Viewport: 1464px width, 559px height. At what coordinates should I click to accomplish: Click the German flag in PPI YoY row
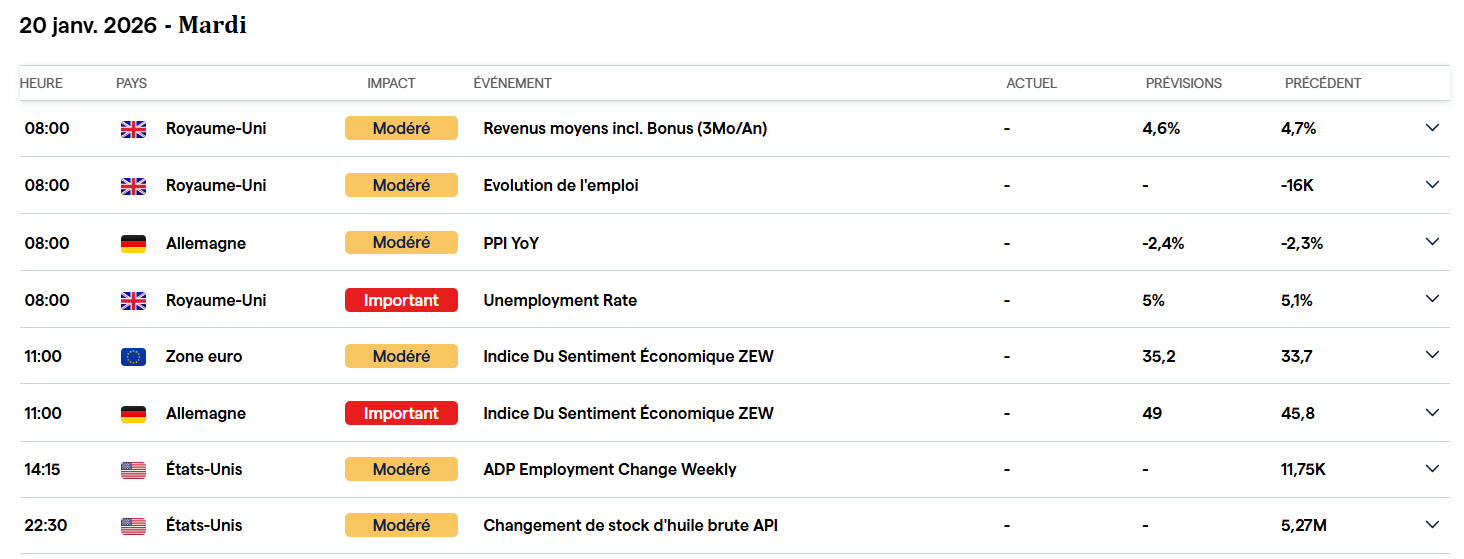pos(133,243)
